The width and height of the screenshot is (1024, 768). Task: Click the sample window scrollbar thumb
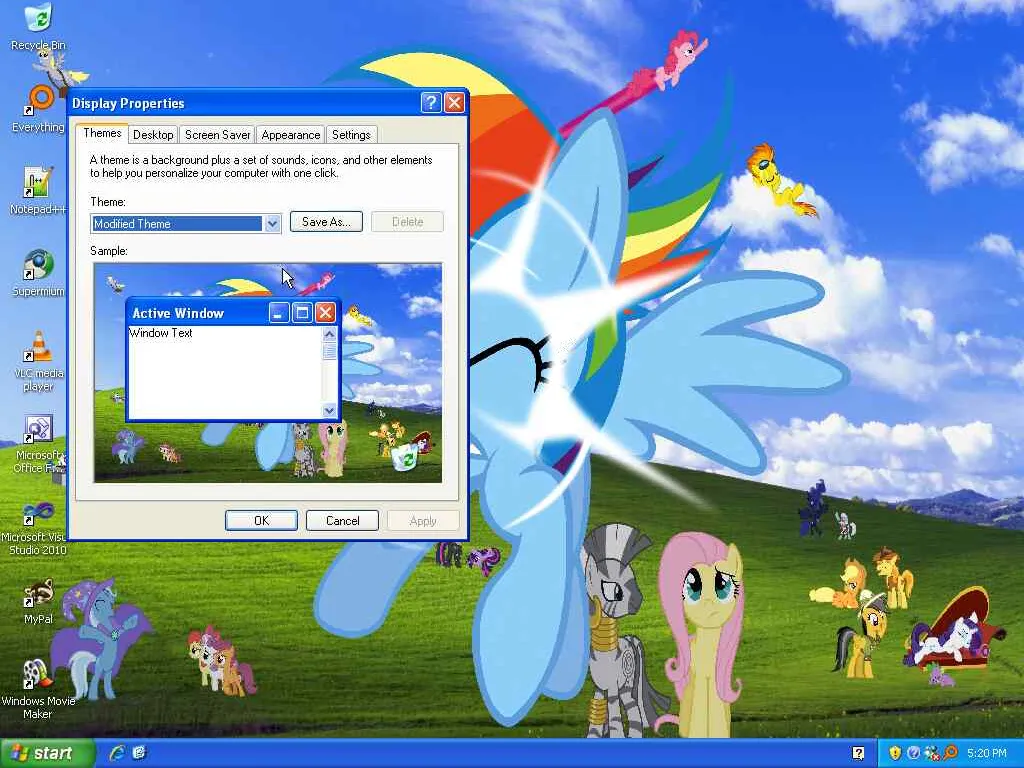point(329,351)
